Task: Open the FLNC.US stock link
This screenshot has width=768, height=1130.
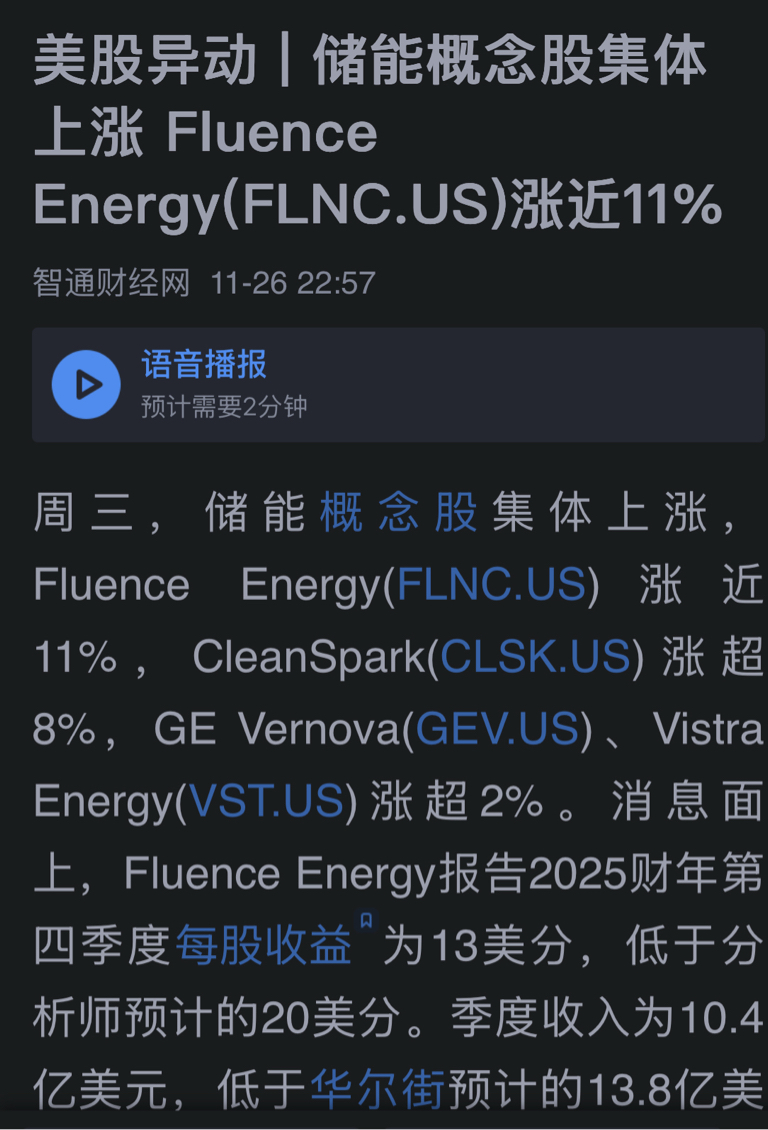Action: [491, 584]
